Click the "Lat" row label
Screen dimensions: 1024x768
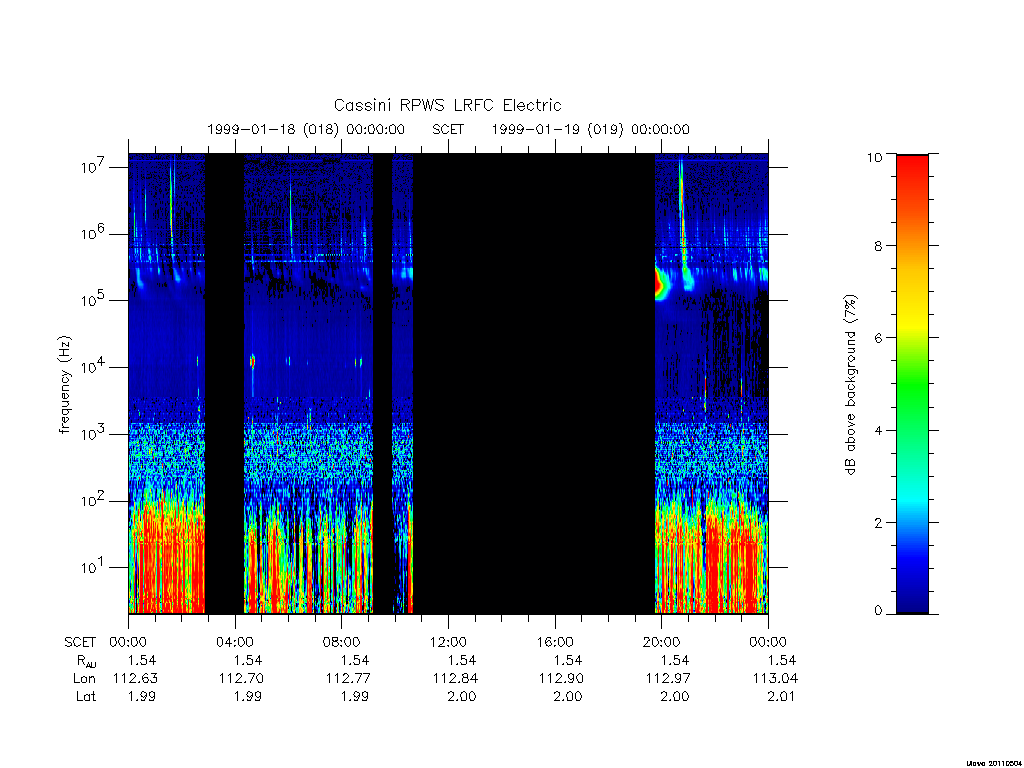tap(86, 696)
